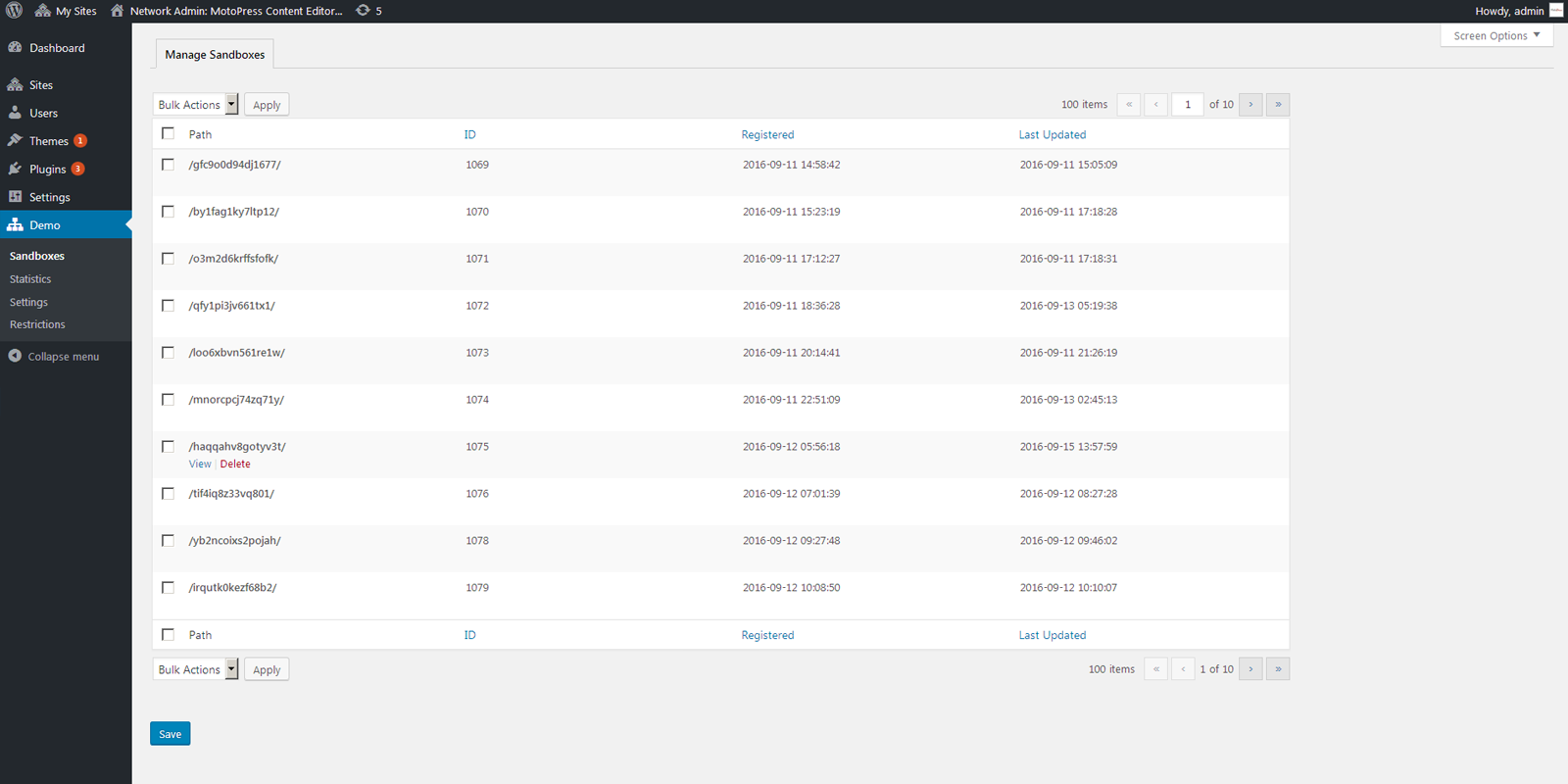Viewport: 1568px width, 784px height.
Task: Open Restrictions submenu item
Action: [x=37, y=324]
